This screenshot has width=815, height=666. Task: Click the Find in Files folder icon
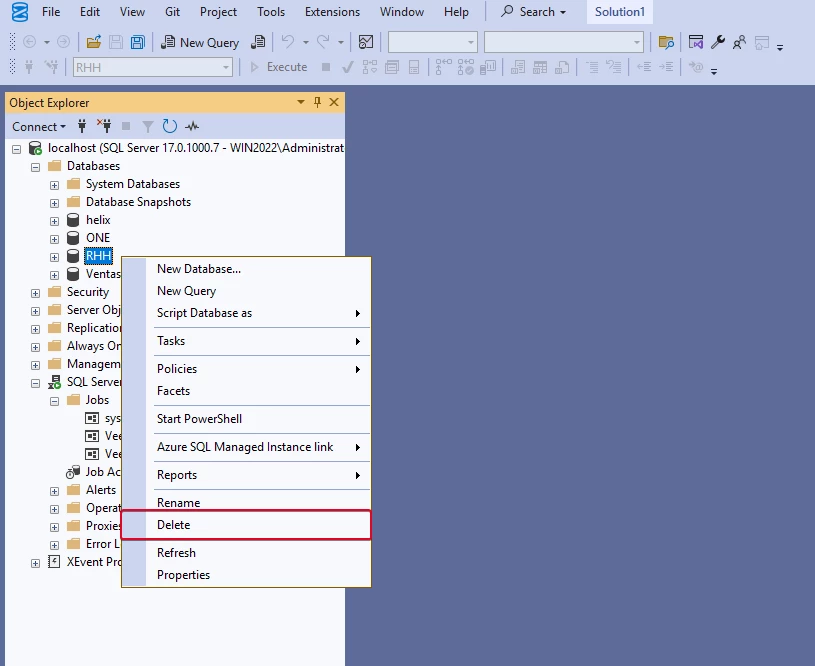666,42
